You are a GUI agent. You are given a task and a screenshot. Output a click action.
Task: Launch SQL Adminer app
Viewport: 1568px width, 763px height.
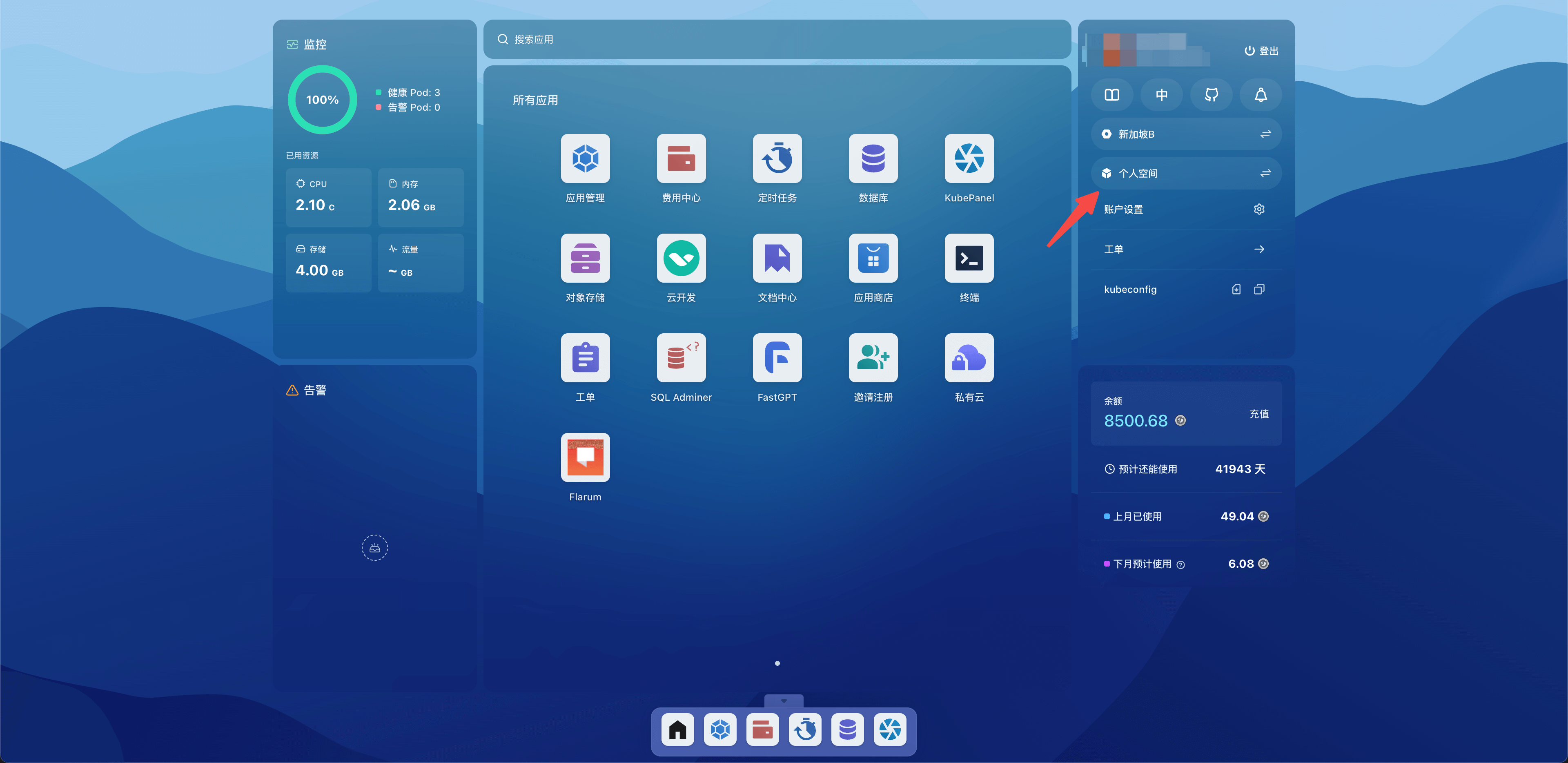pyautogui.click(x=681, y=358)
